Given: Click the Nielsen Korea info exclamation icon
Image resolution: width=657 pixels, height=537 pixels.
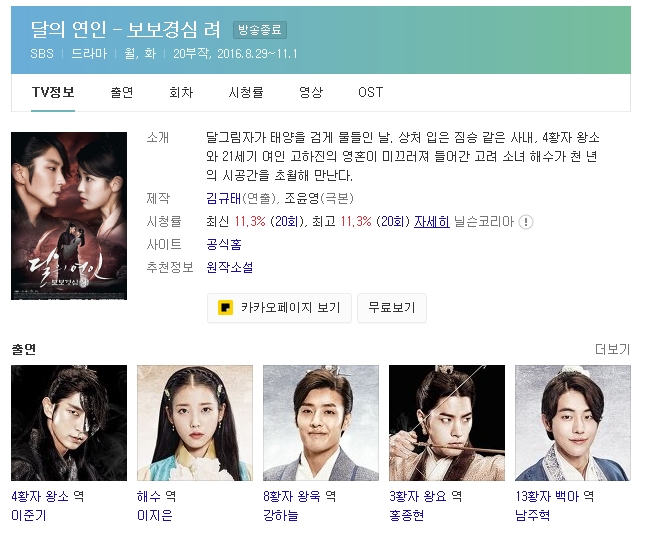Looking at the screenshot, I should [x=525, y=222].
